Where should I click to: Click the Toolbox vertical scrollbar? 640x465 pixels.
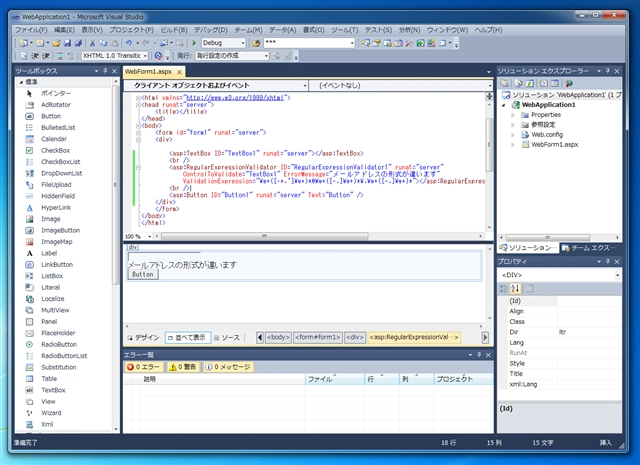tap(116, 185)
